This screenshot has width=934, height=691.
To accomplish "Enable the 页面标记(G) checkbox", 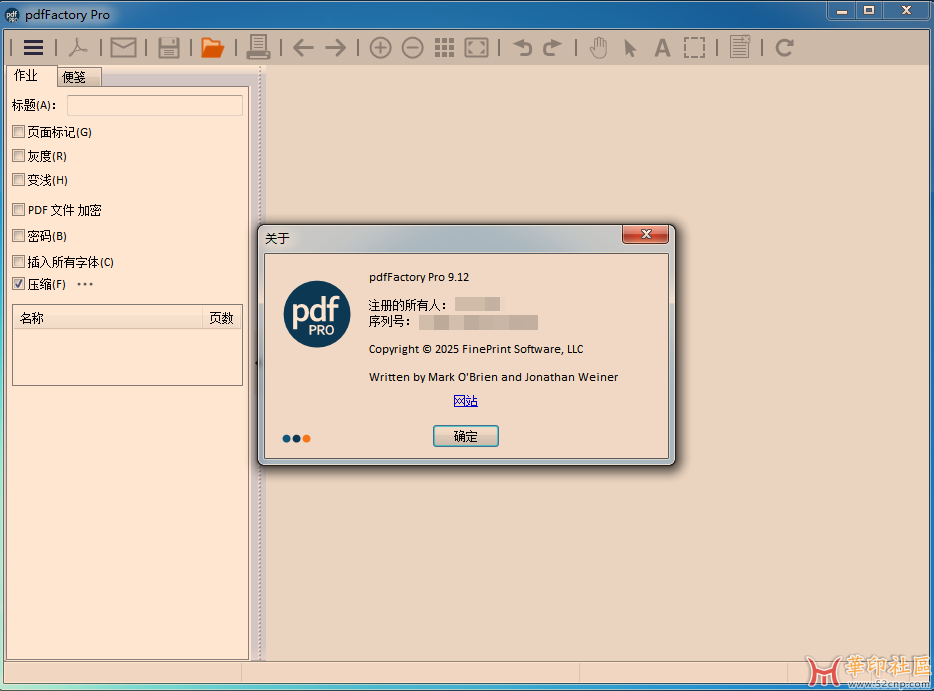I will pos(18,132).
